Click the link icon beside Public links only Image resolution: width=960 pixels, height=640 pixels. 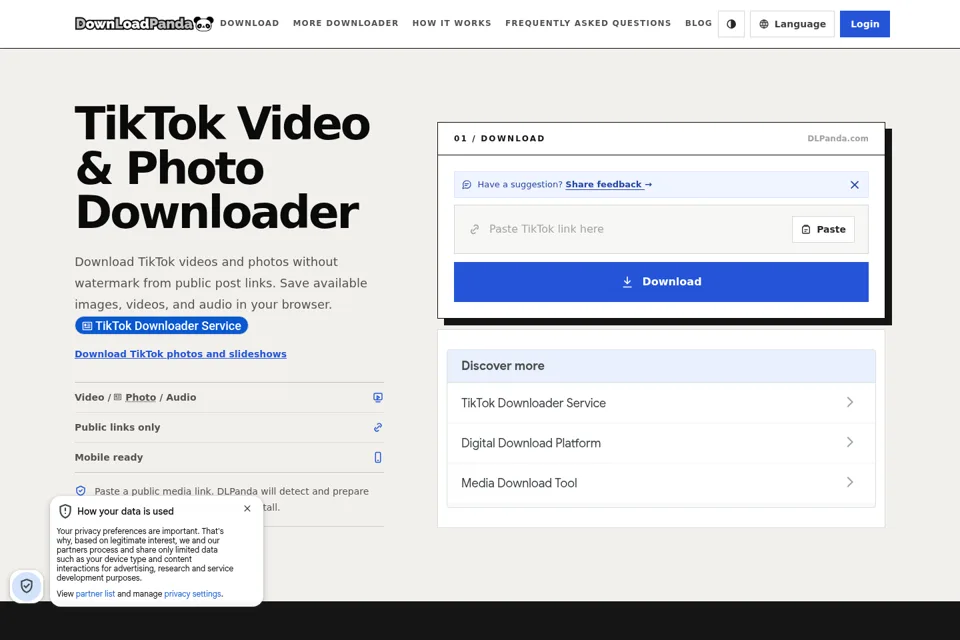tap(378, 427)
